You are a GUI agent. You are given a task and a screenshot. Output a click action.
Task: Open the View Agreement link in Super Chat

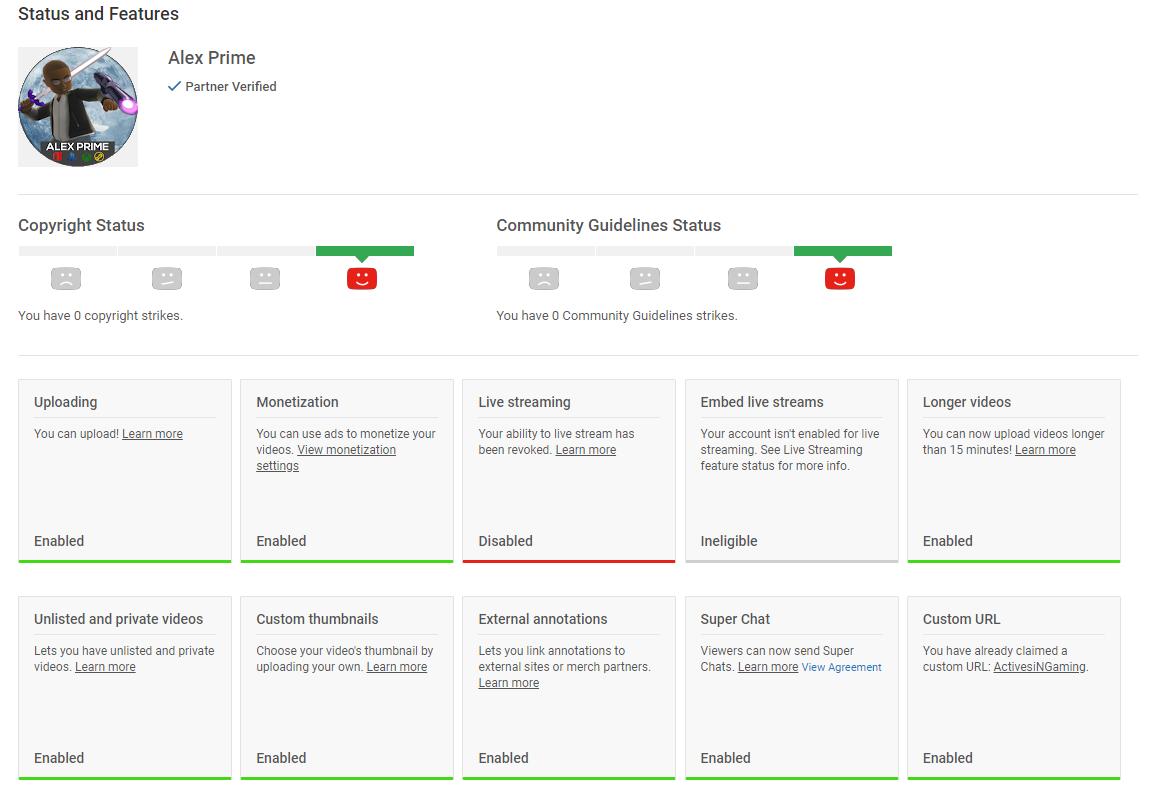click(x=841, y=667)
